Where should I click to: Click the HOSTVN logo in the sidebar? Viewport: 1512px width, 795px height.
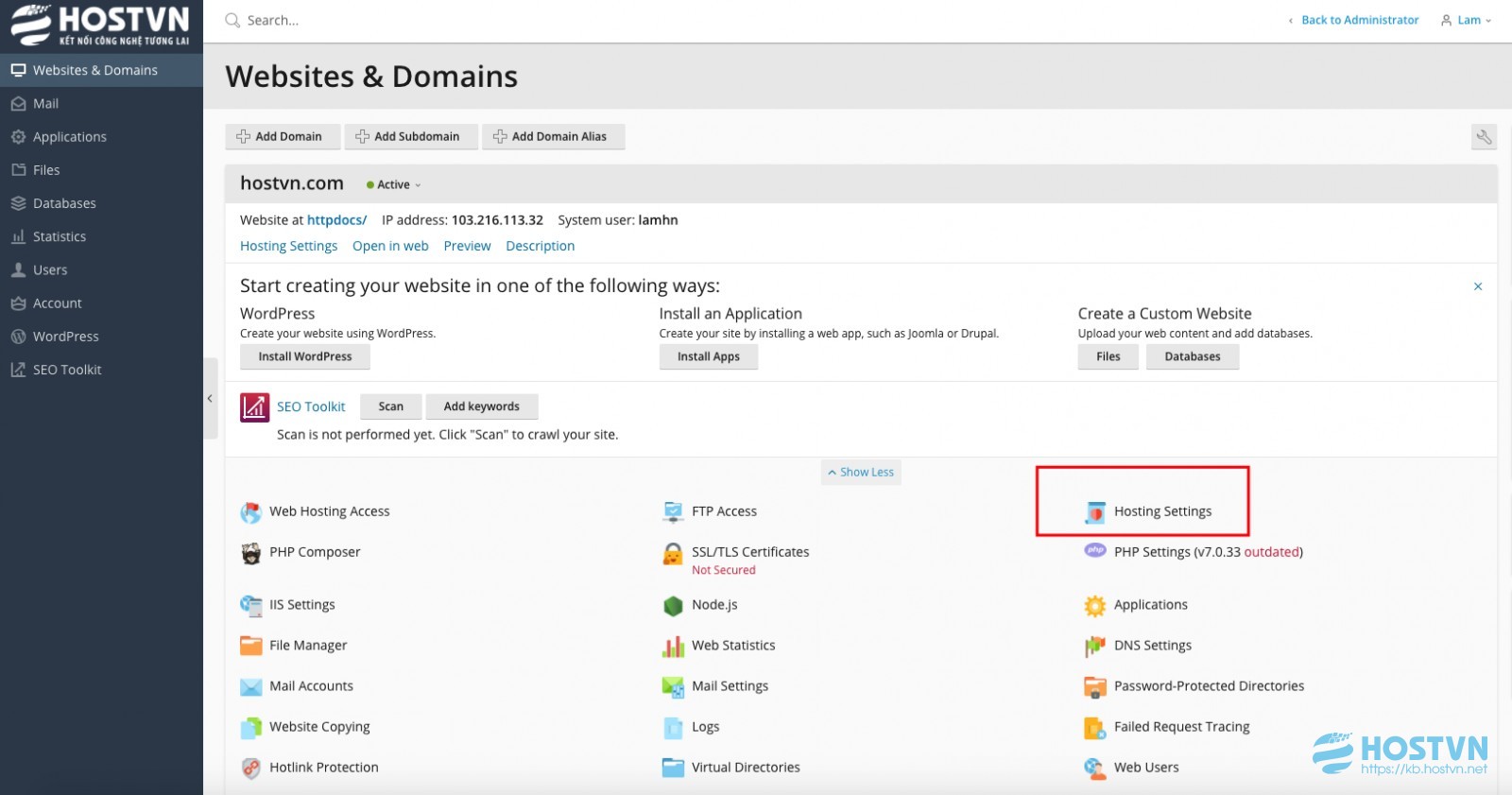coord(101,26)
